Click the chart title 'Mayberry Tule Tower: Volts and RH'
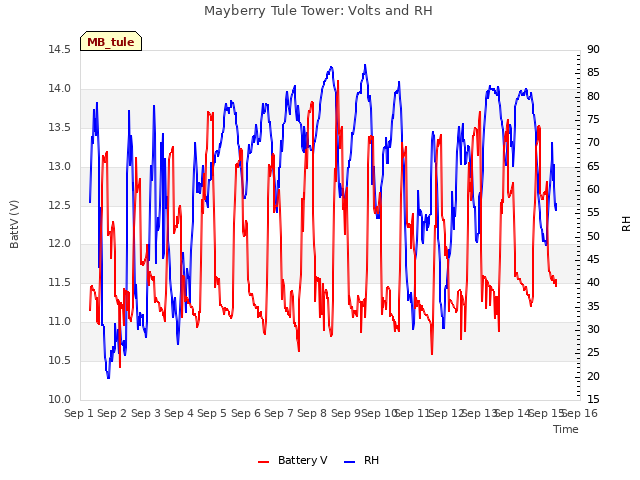640x480 pixels. click(318, 11)
